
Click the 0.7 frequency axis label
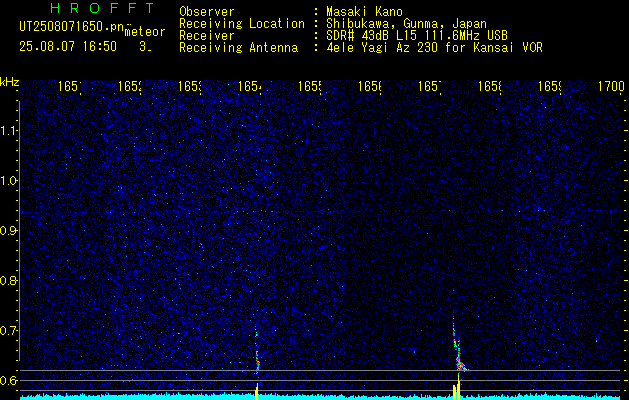click(x=8, y=331)
